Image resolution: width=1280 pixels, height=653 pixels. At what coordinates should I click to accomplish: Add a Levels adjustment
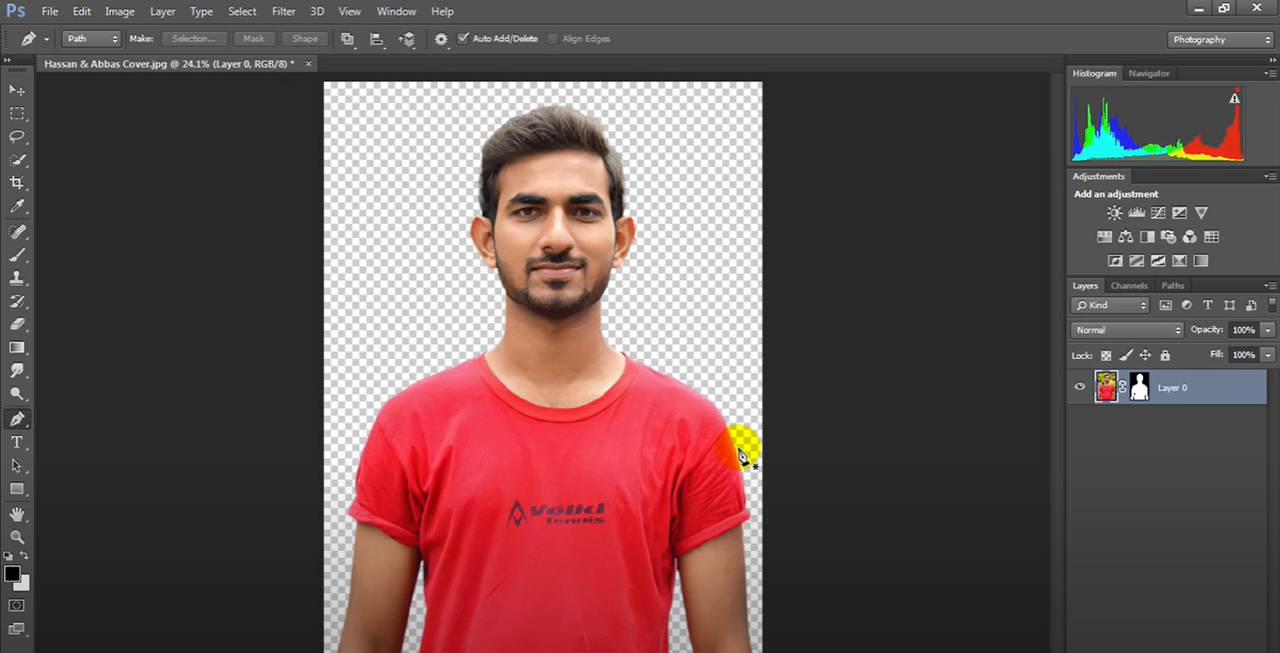coord(1137,213)
